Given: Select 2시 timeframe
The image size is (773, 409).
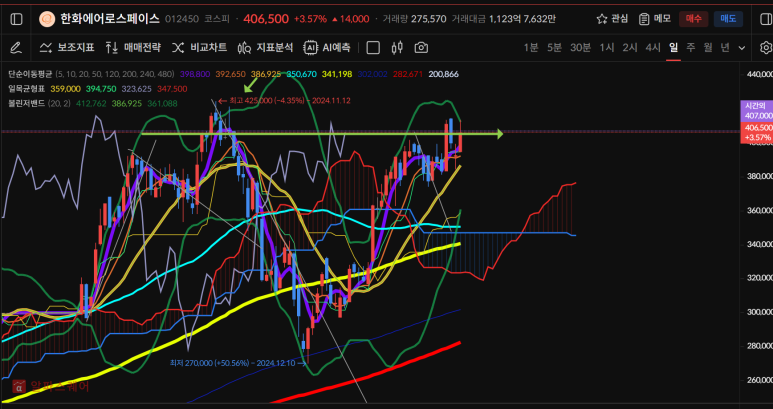Looking at the screenshot, I should [630, 48].
